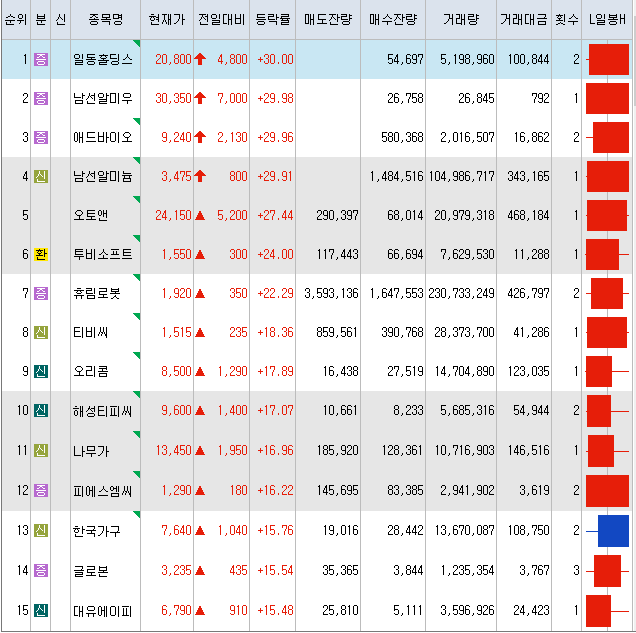Click the price 24,150 for 오토앤
The height and width of the screenshot is (633, 636).
click(x=173, y=215)
